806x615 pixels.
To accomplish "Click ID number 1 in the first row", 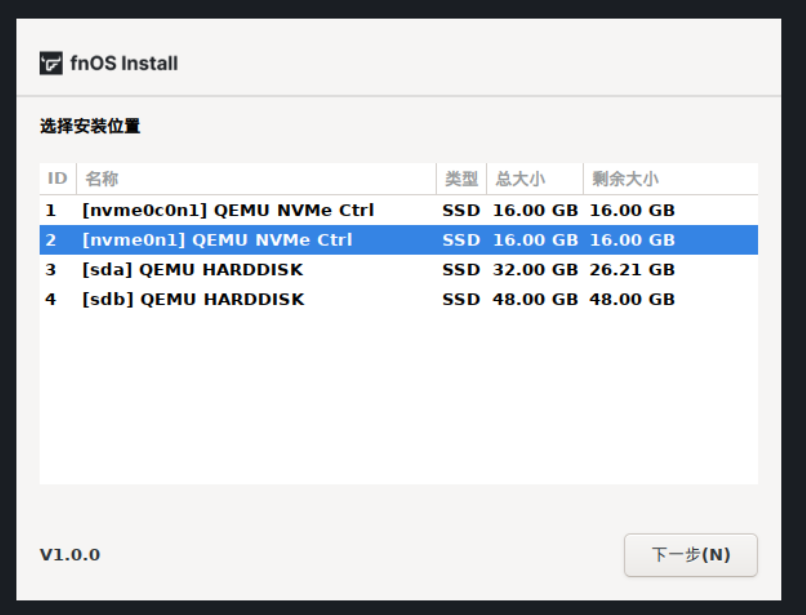I will [51, 211].
